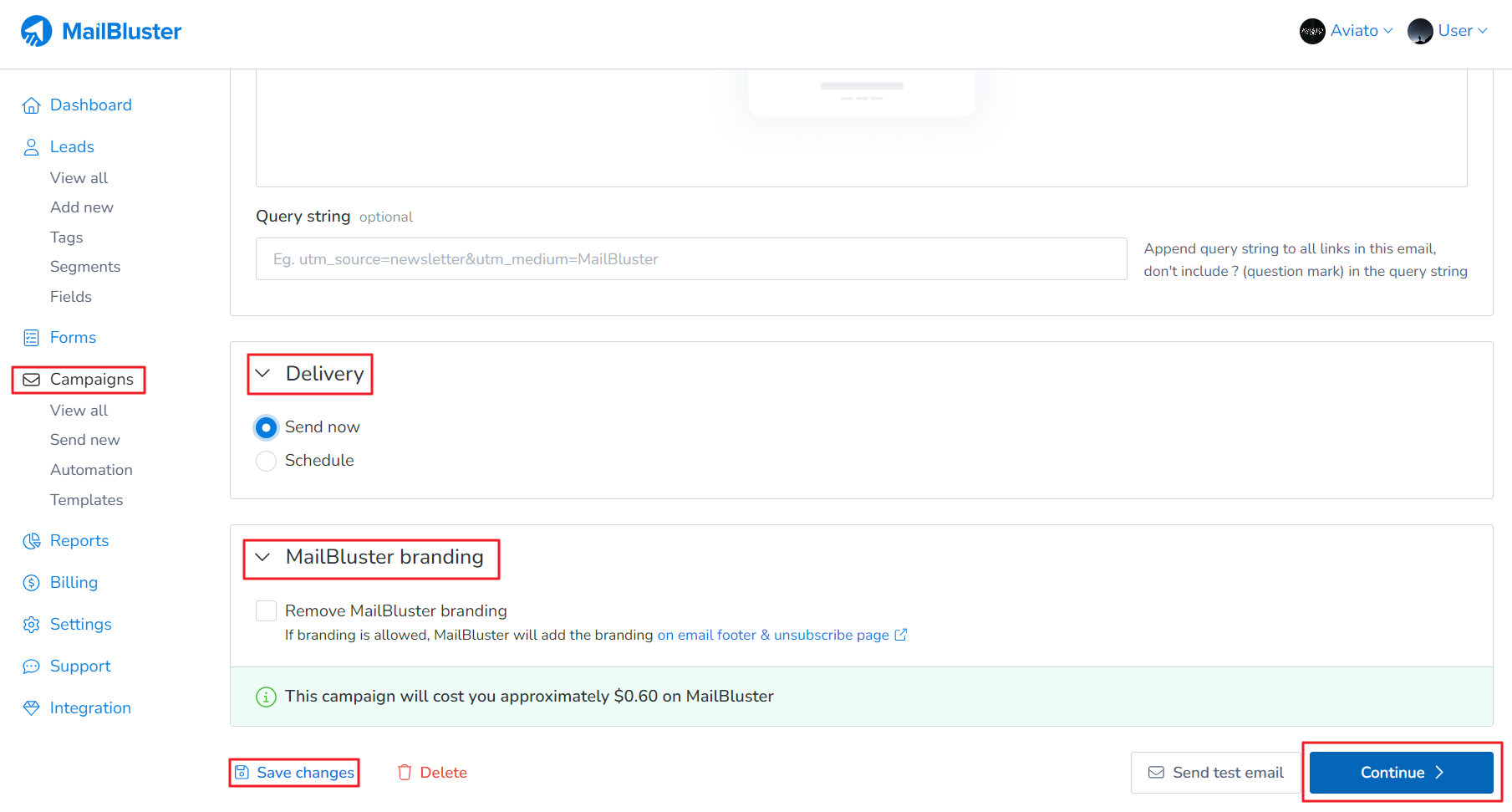Open Leads in the sidebar
The width and height of the screenshot is (1512, 812).
(72, 147)
